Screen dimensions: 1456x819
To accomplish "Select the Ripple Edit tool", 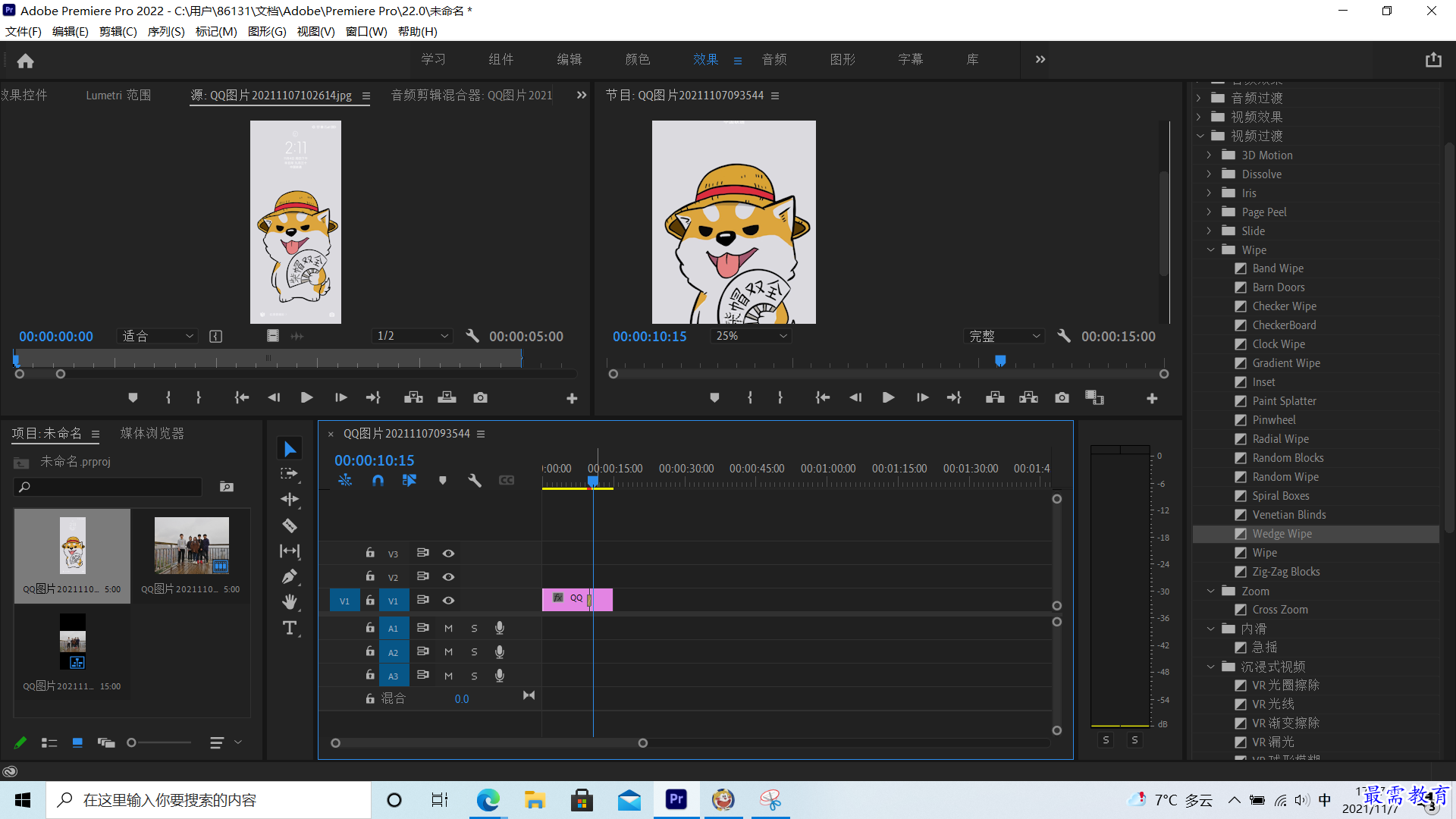I will 290,499.
